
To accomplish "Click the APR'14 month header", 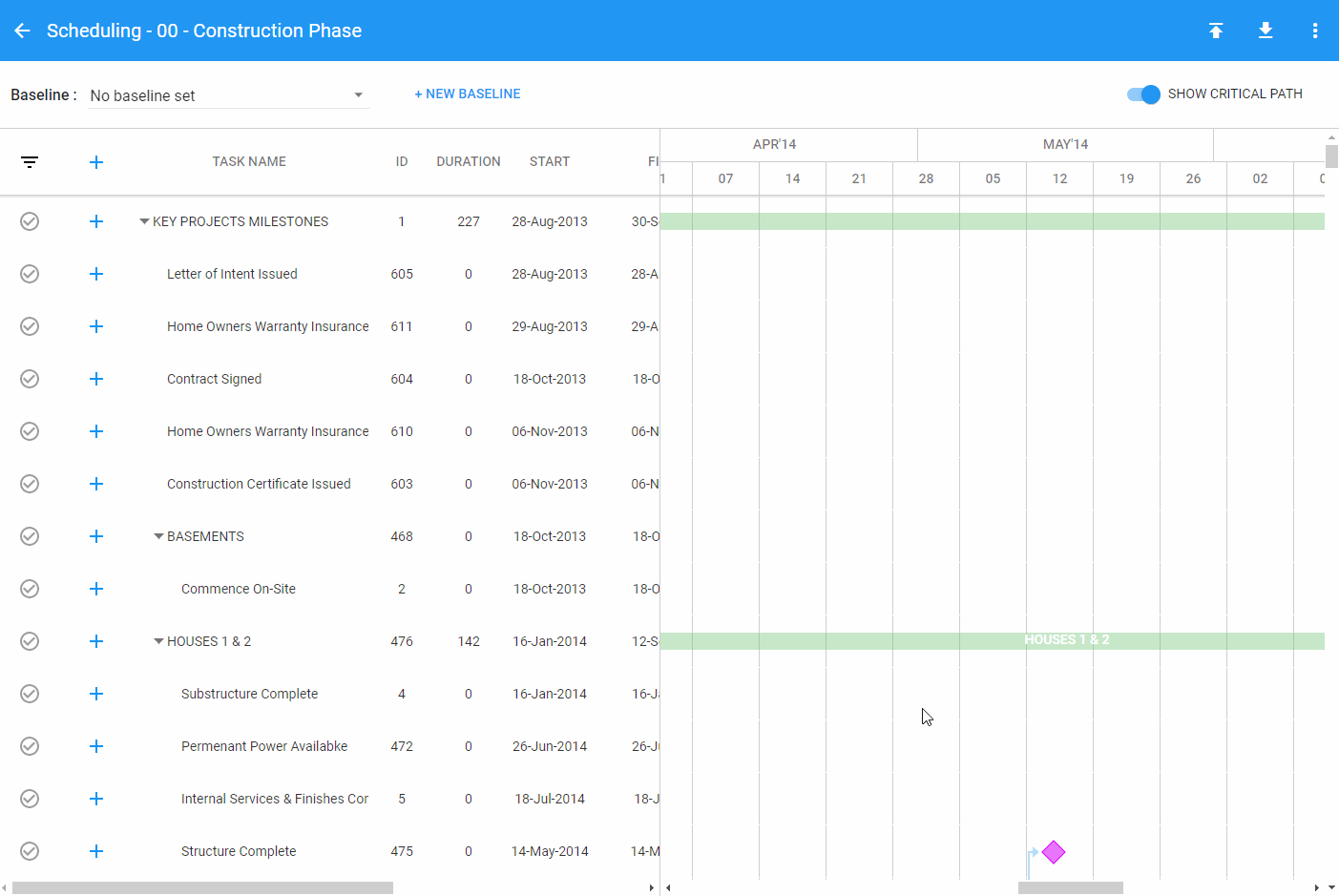I will tap(774, 144).
